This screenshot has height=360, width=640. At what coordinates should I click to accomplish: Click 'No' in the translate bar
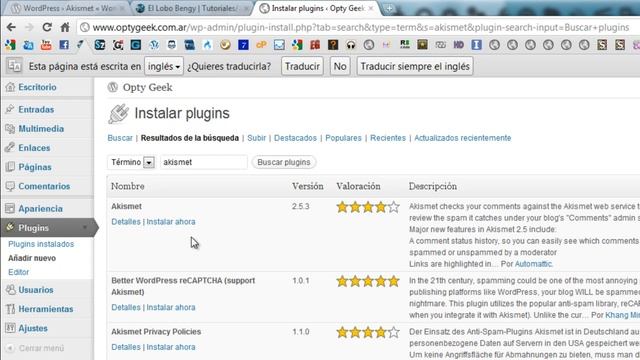[x=340, y=66]
